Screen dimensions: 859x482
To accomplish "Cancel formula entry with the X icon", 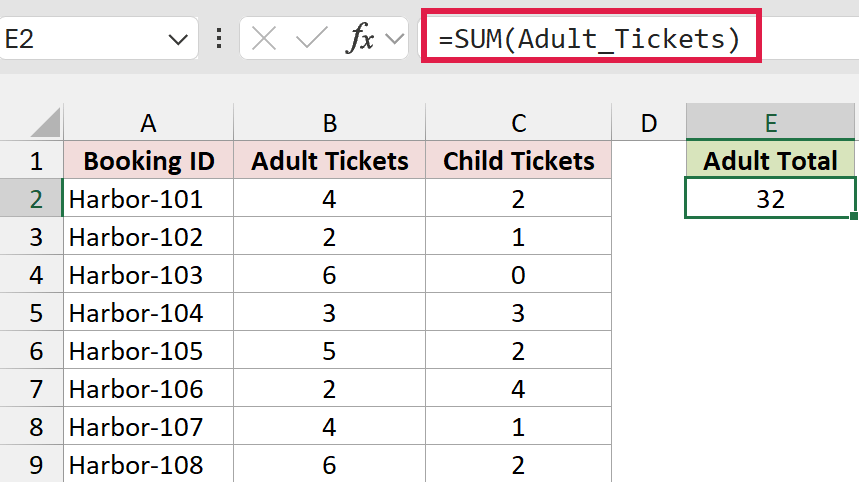I will [264, 39].
